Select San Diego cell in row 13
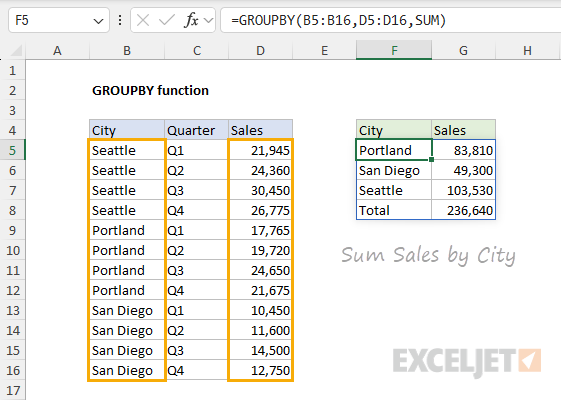561x400 pixels. click(127, 310)
